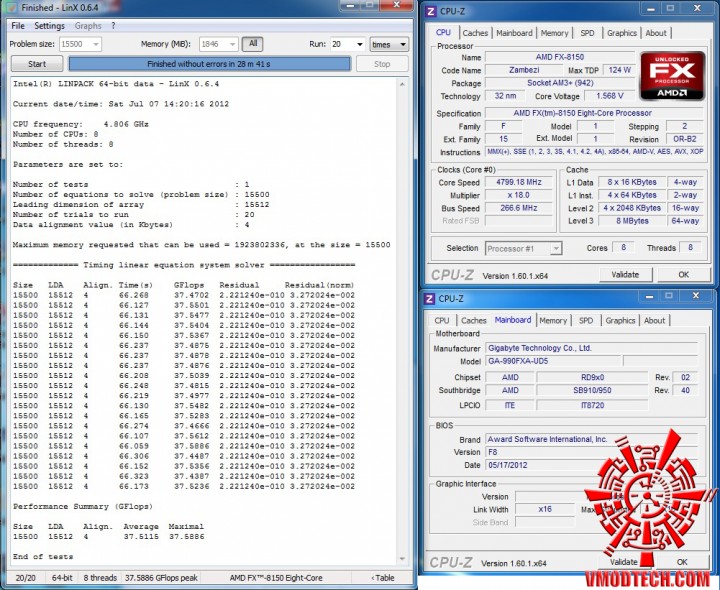Click the BIOS version F8 field
This screenshot has width=720, height=590.
(x=592, y=452)
